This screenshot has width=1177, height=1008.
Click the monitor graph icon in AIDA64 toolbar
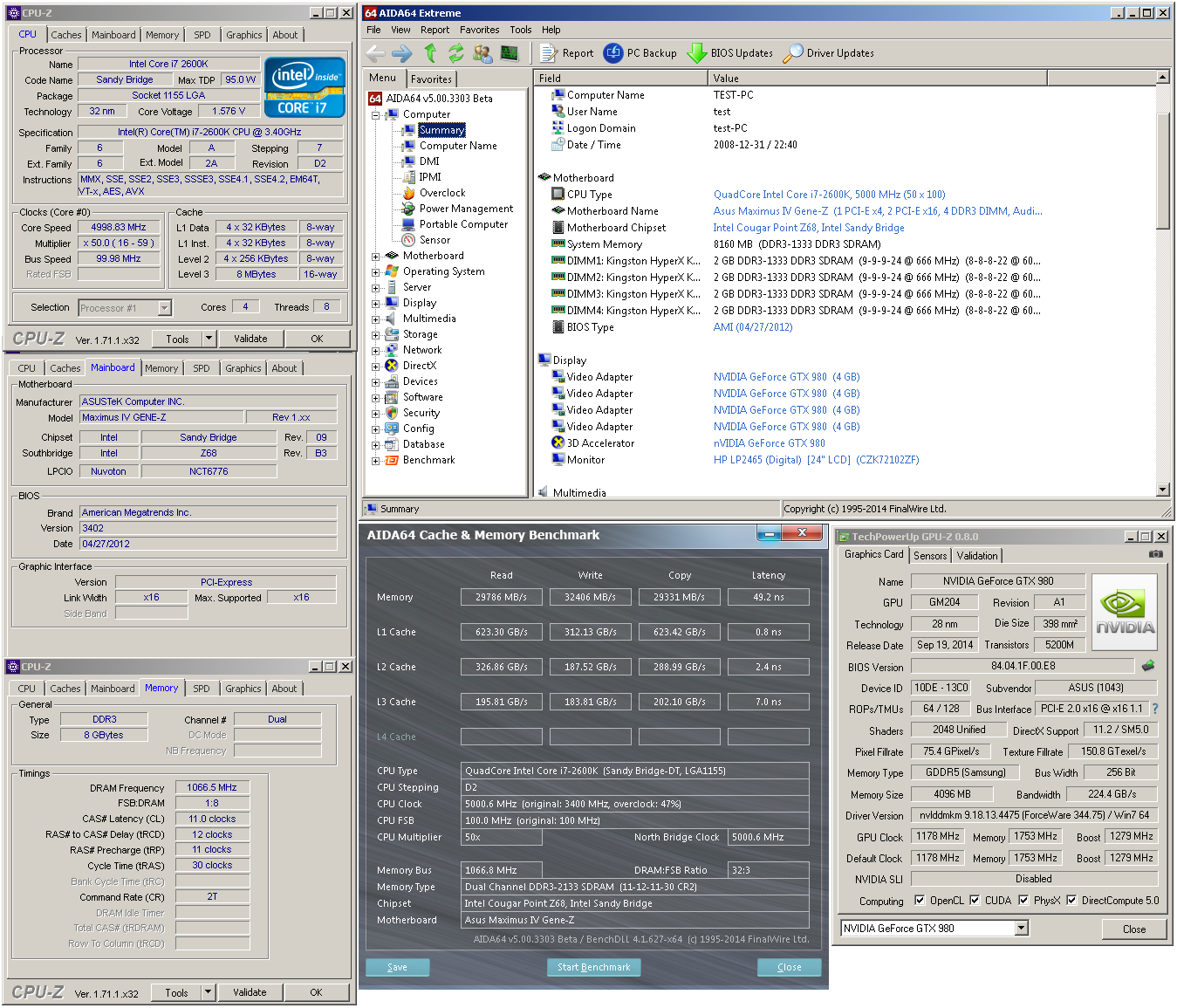coord(510,53)
